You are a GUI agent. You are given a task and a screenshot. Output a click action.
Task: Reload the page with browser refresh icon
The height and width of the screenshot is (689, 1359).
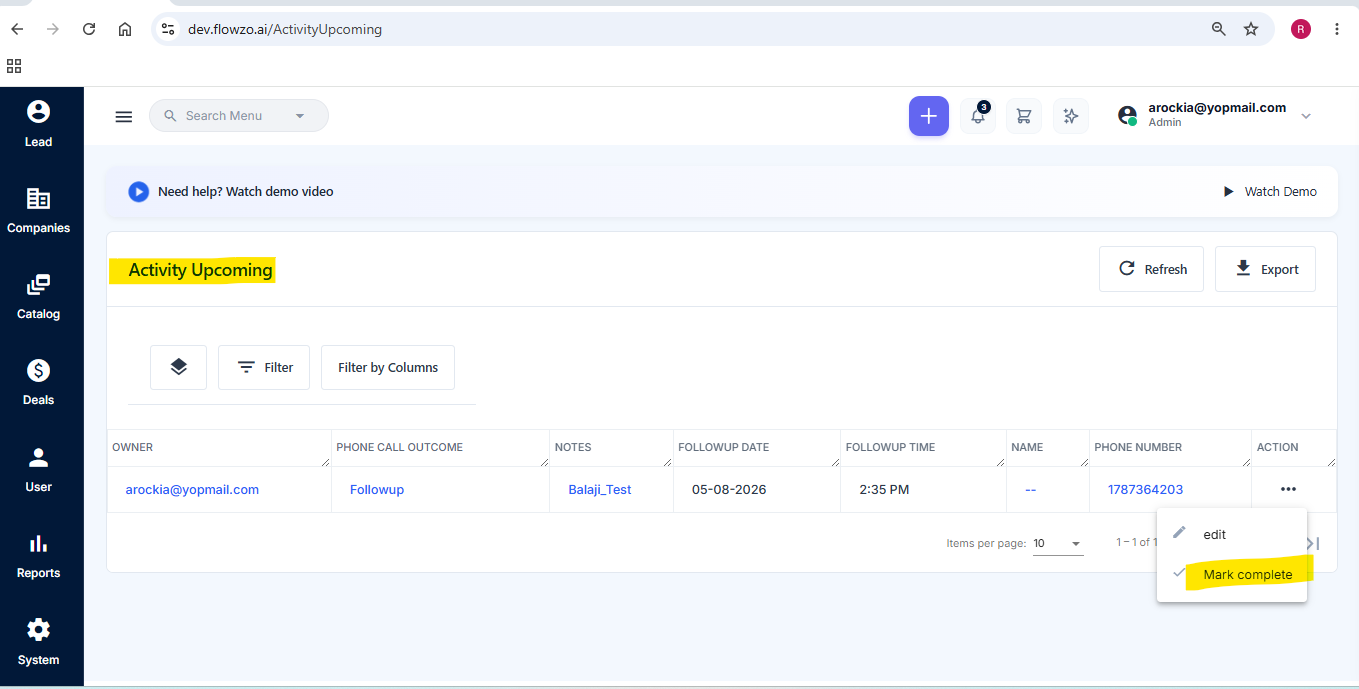pos(89,29)
